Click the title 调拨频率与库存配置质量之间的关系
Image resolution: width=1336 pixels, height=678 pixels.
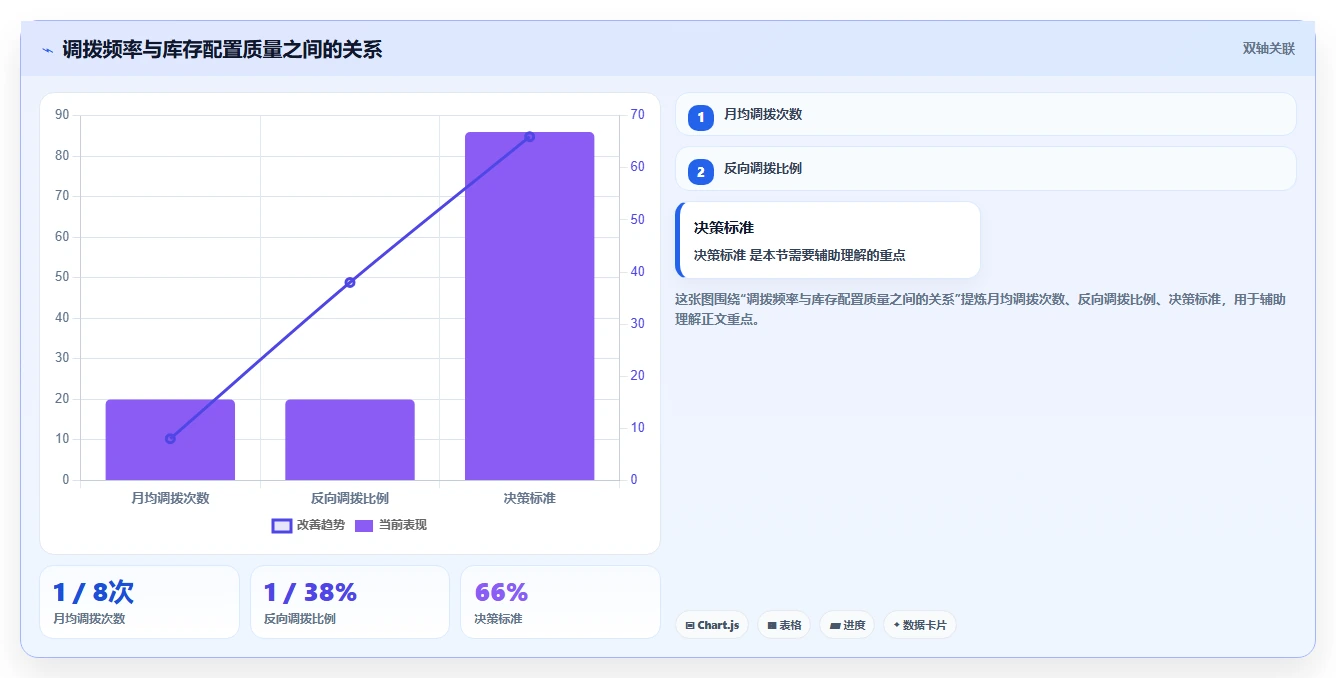pyautogui.click(x=222, y=50)
